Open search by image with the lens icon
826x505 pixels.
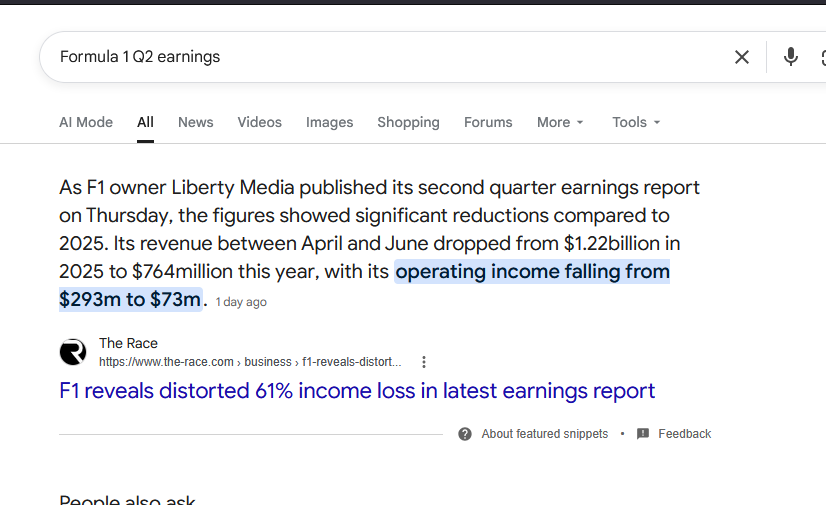coord(823,57)
